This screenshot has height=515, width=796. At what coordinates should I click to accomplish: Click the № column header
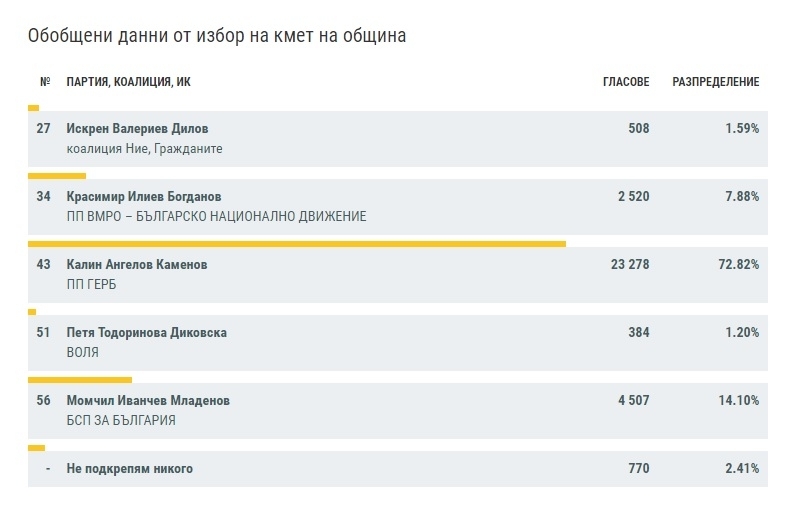(45, 82)
